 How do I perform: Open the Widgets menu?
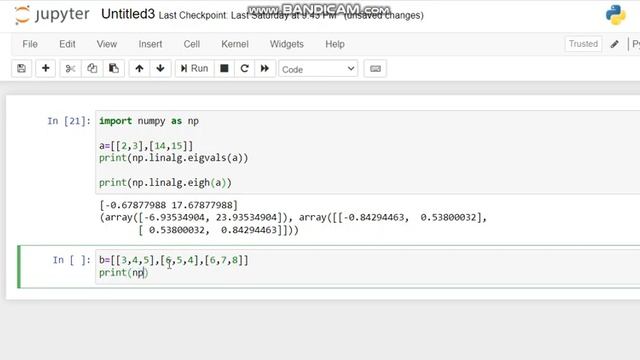(x=287, y=44)
